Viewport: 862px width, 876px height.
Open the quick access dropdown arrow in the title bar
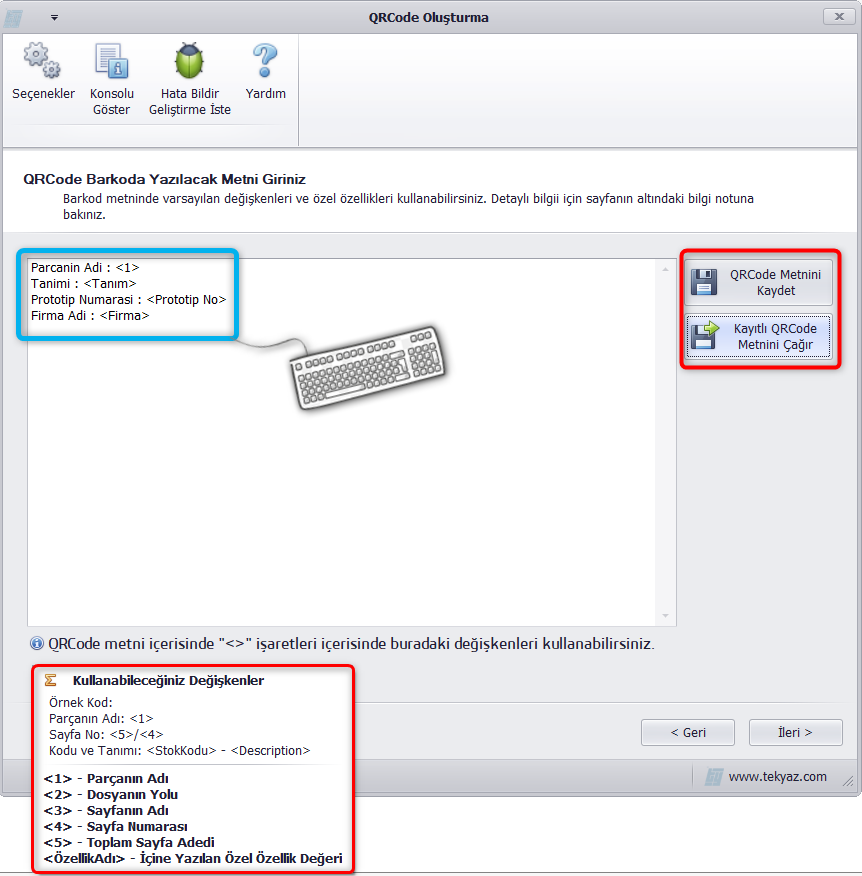pos(54,18)
